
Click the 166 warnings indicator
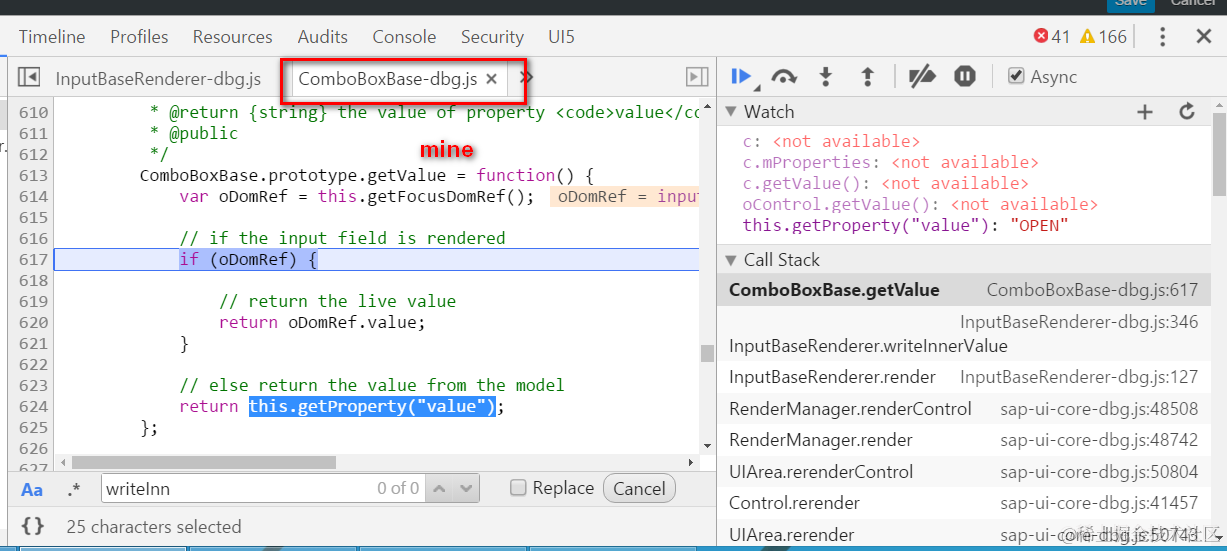(x=1103, y=37)
